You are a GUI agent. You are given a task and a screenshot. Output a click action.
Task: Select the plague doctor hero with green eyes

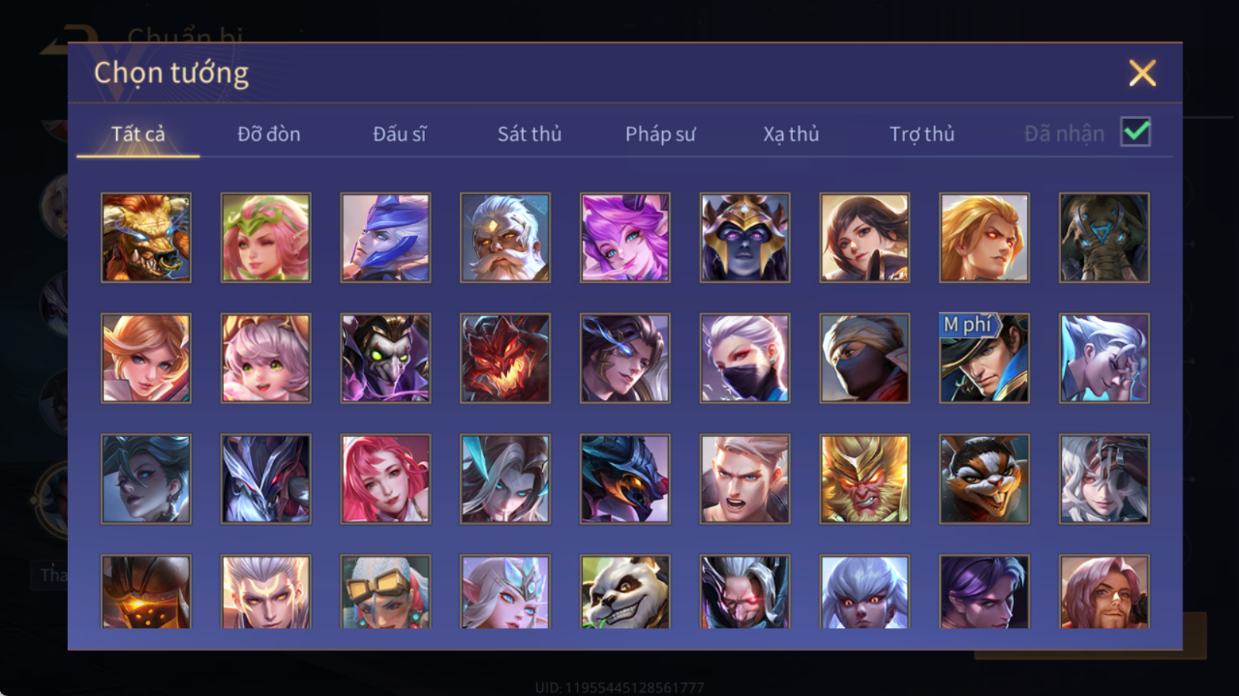386,359
